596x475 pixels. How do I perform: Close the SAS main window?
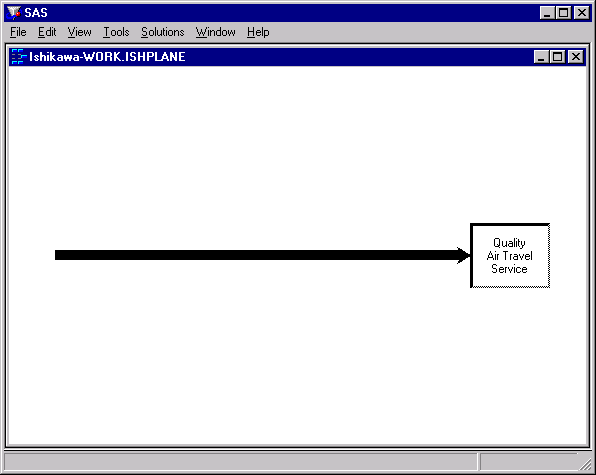pos(582,13)
